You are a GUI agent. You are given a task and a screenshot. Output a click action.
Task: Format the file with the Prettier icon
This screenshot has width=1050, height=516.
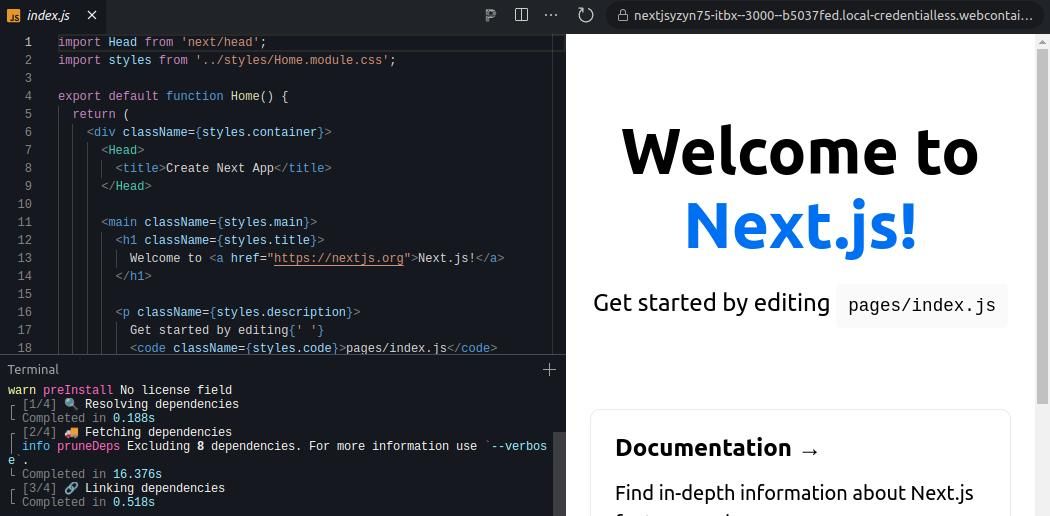coord(491,15)
